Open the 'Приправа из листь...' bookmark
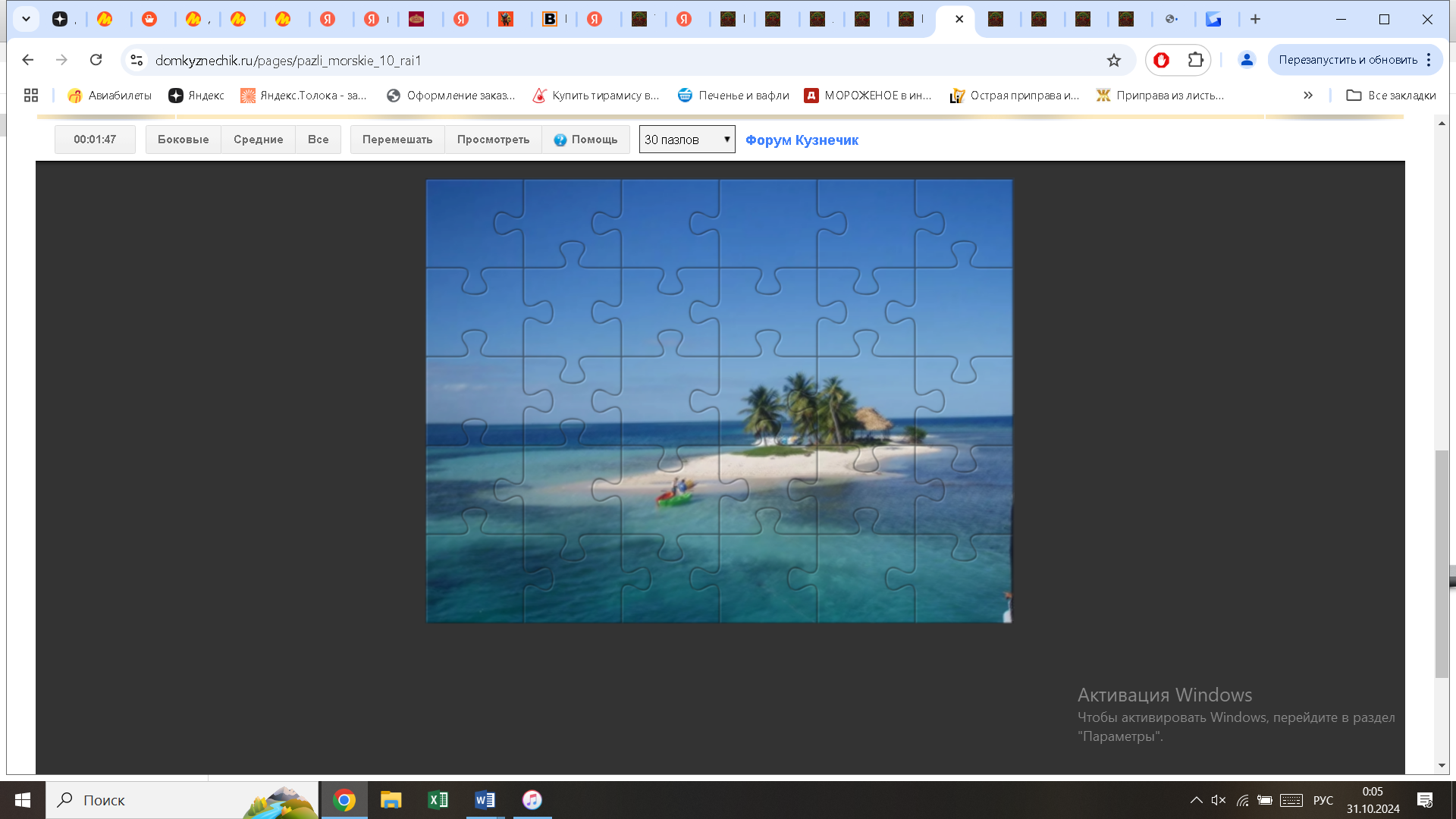This screenshot has height=819, width=1456. (1160, 96)
